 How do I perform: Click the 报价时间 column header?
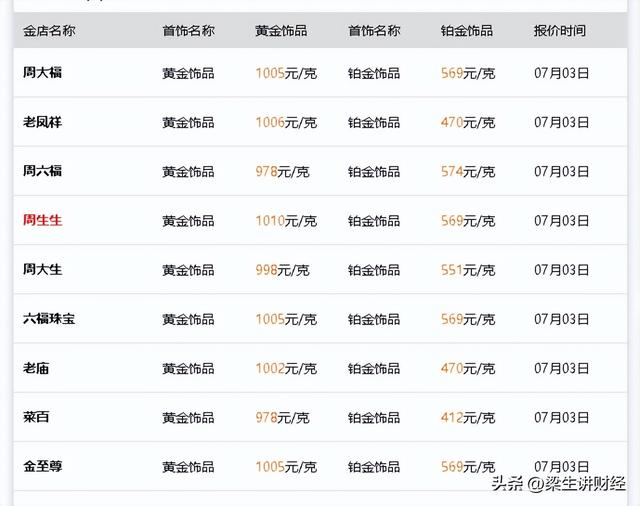[560, 31]
